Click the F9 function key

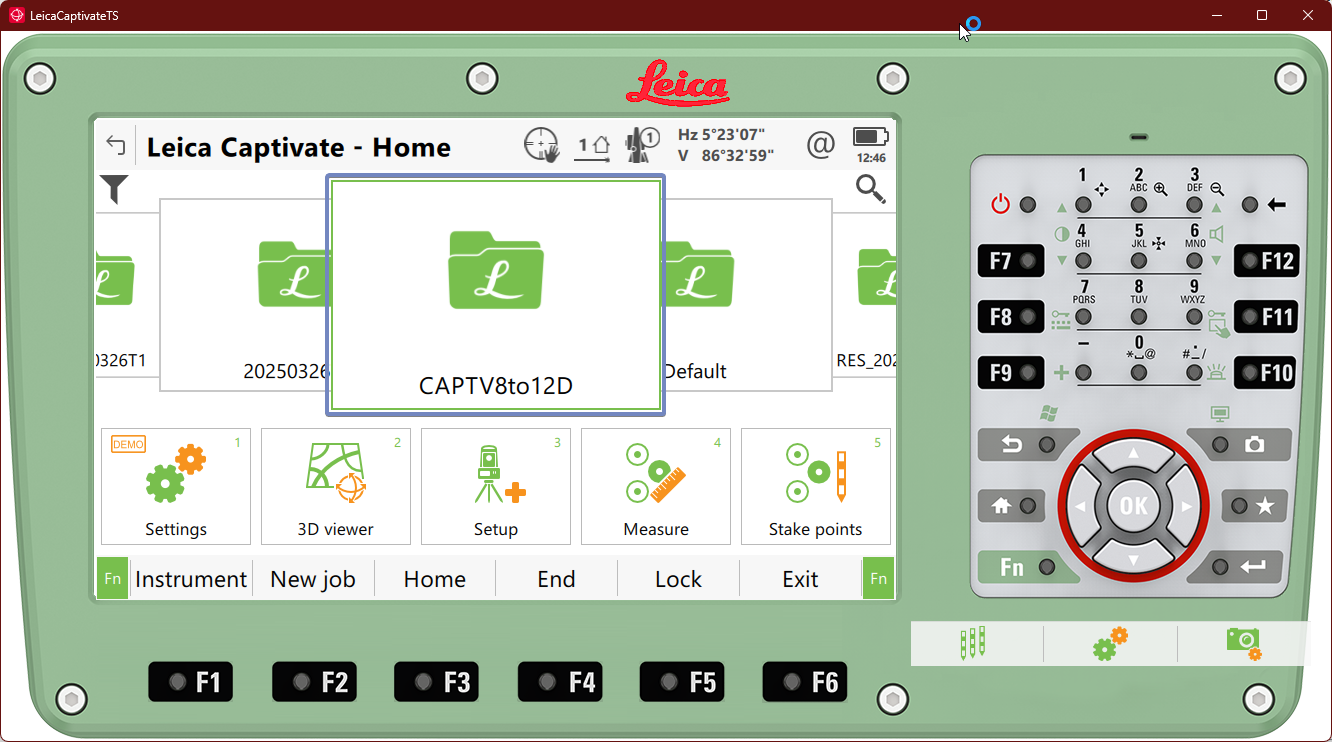pos(1011,373)
